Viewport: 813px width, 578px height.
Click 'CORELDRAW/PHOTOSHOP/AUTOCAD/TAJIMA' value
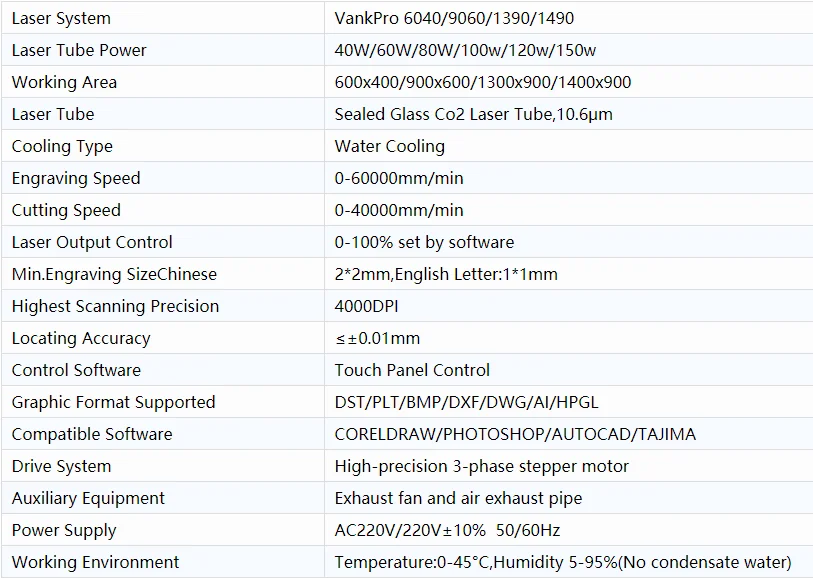pyautogui.click(x=515, y=434)
